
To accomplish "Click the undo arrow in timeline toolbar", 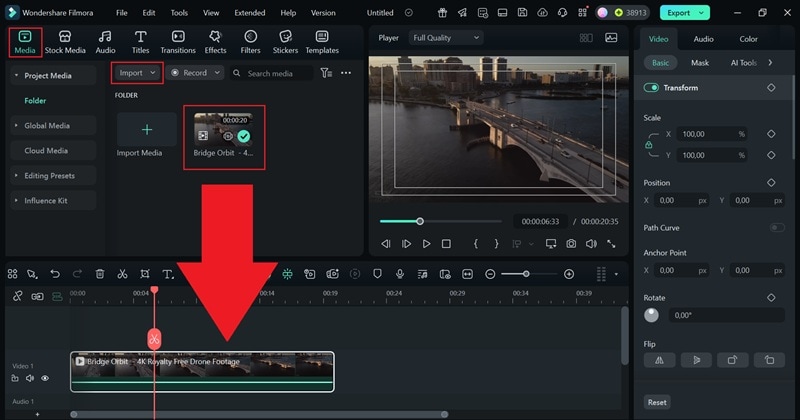I will (x=55, y=274).
